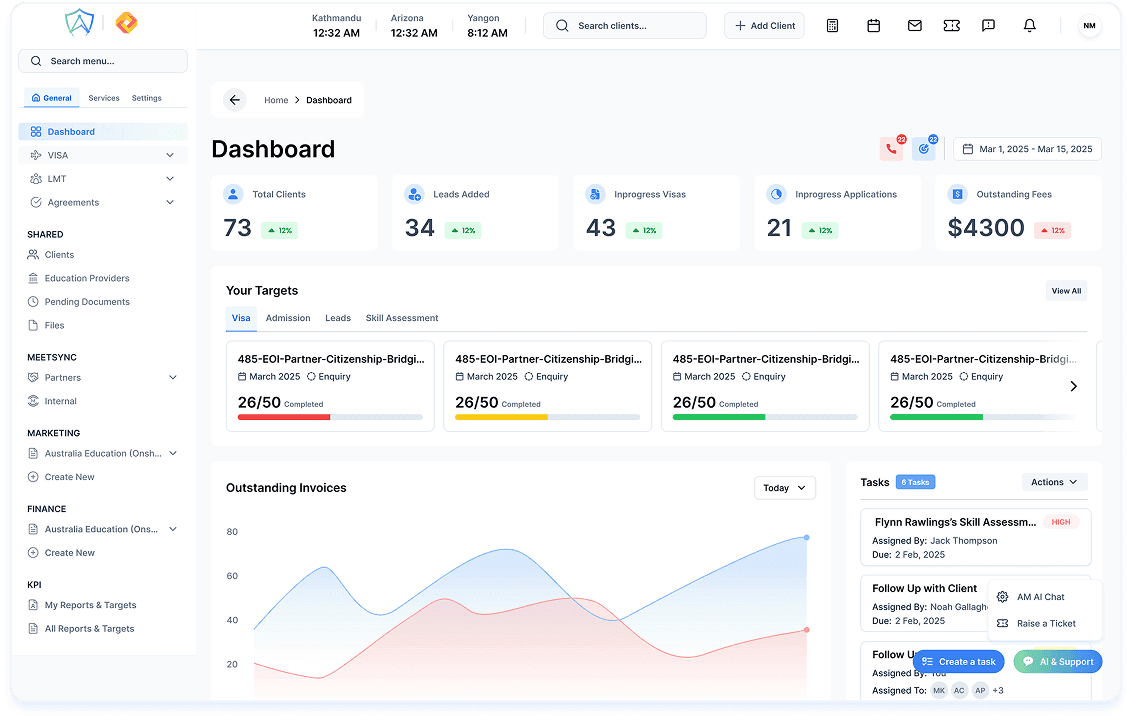Click the red progress bar target card
Viewport: 1132px width, 720px height.
point(330,386)
